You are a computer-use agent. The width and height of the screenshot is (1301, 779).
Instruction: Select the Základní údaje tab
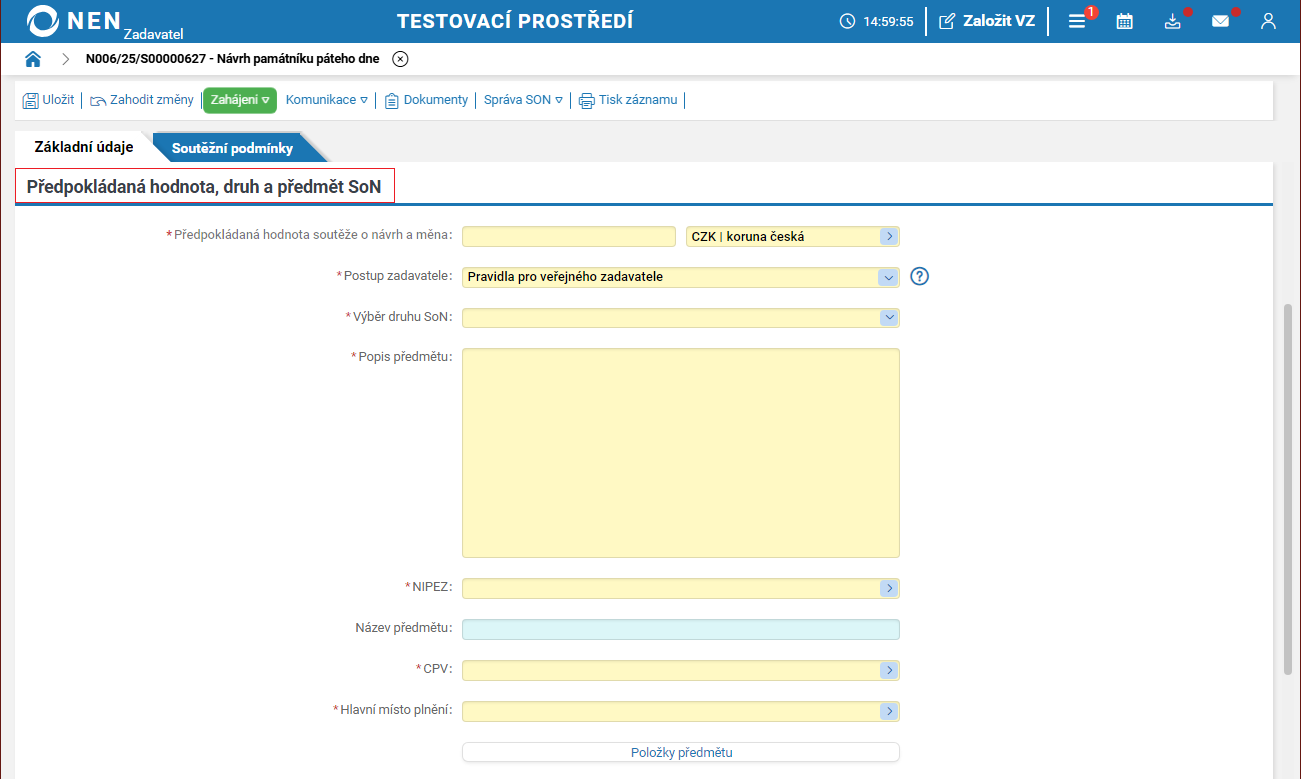pyautogui.click(x=84, y=147)
